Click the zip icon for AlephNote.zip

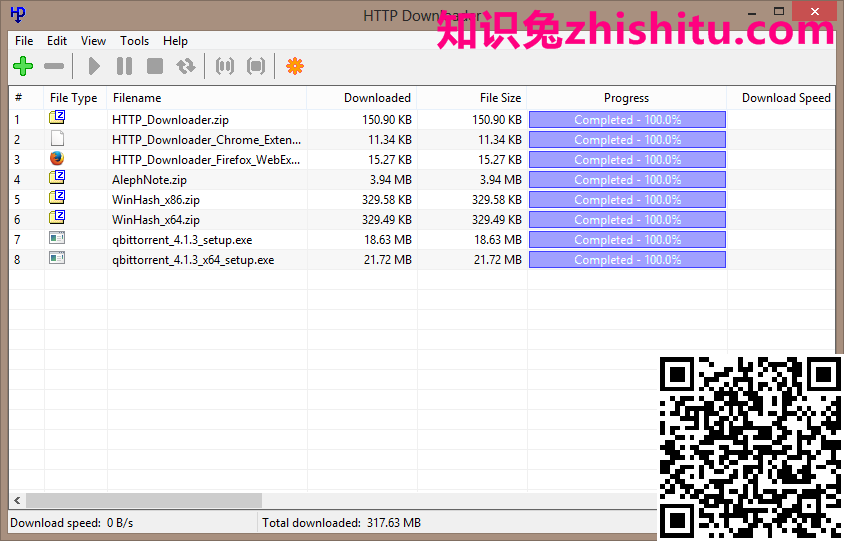click(x=57, y=177)
